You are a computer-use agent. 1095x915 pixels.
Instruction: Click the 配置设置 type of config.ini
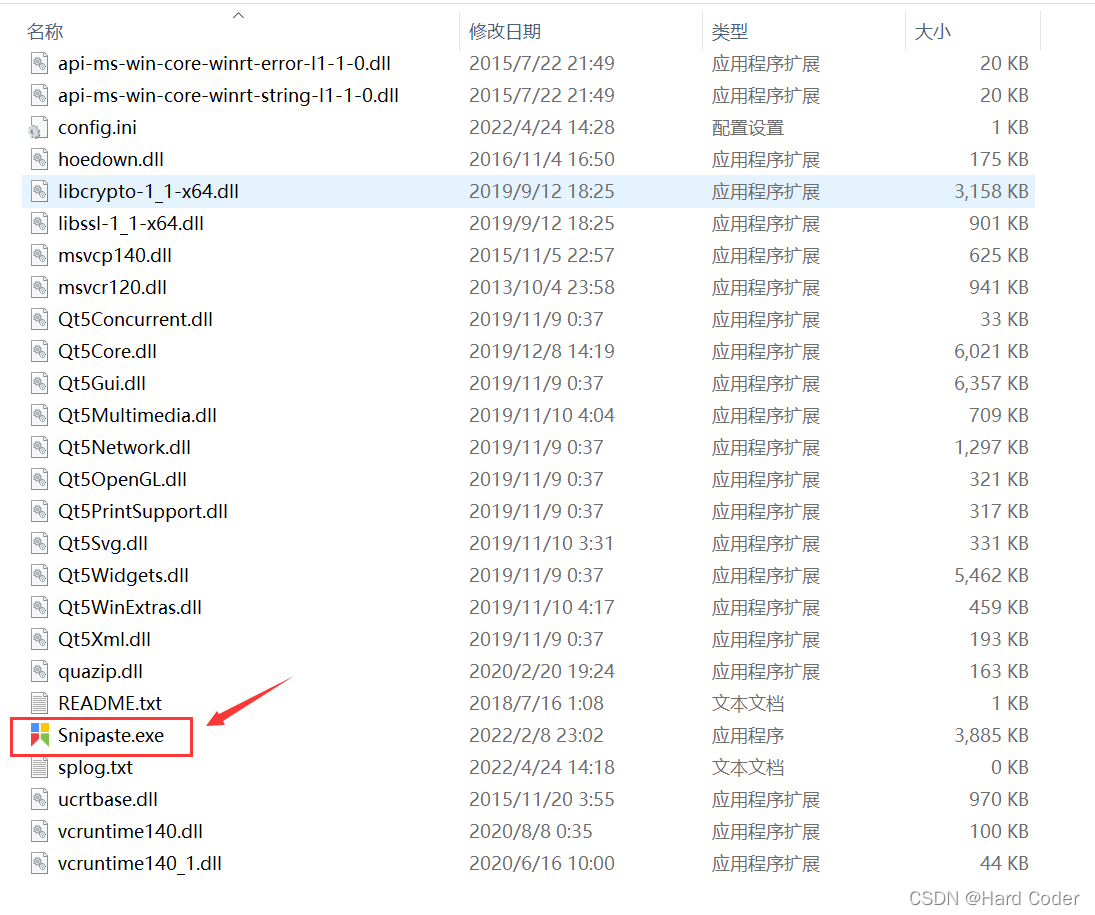[747, 128]
